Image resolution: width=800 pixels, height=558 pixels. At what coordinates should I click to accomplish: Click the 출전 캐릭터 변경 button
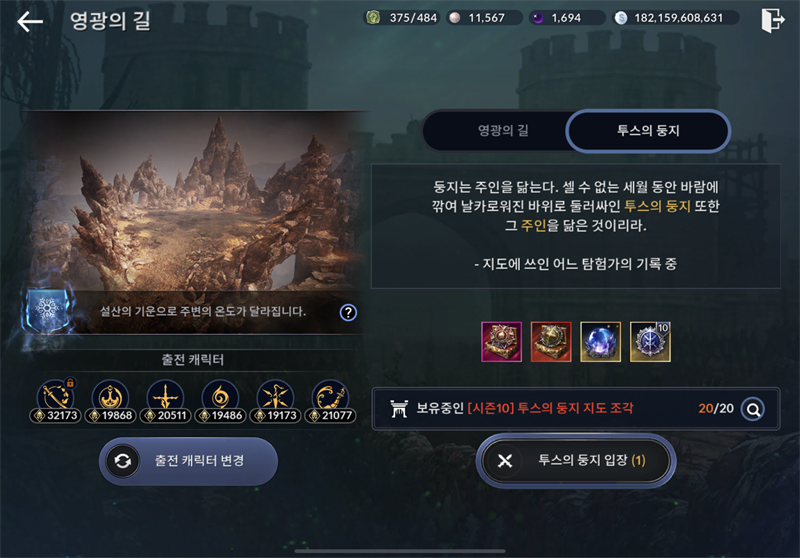[x=188, y=461]
